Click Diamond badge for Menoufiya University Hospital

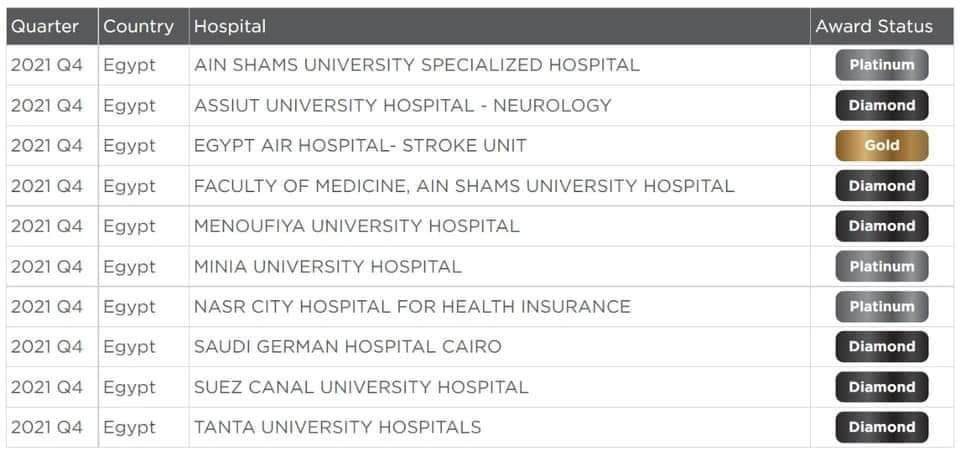point(881,226)
